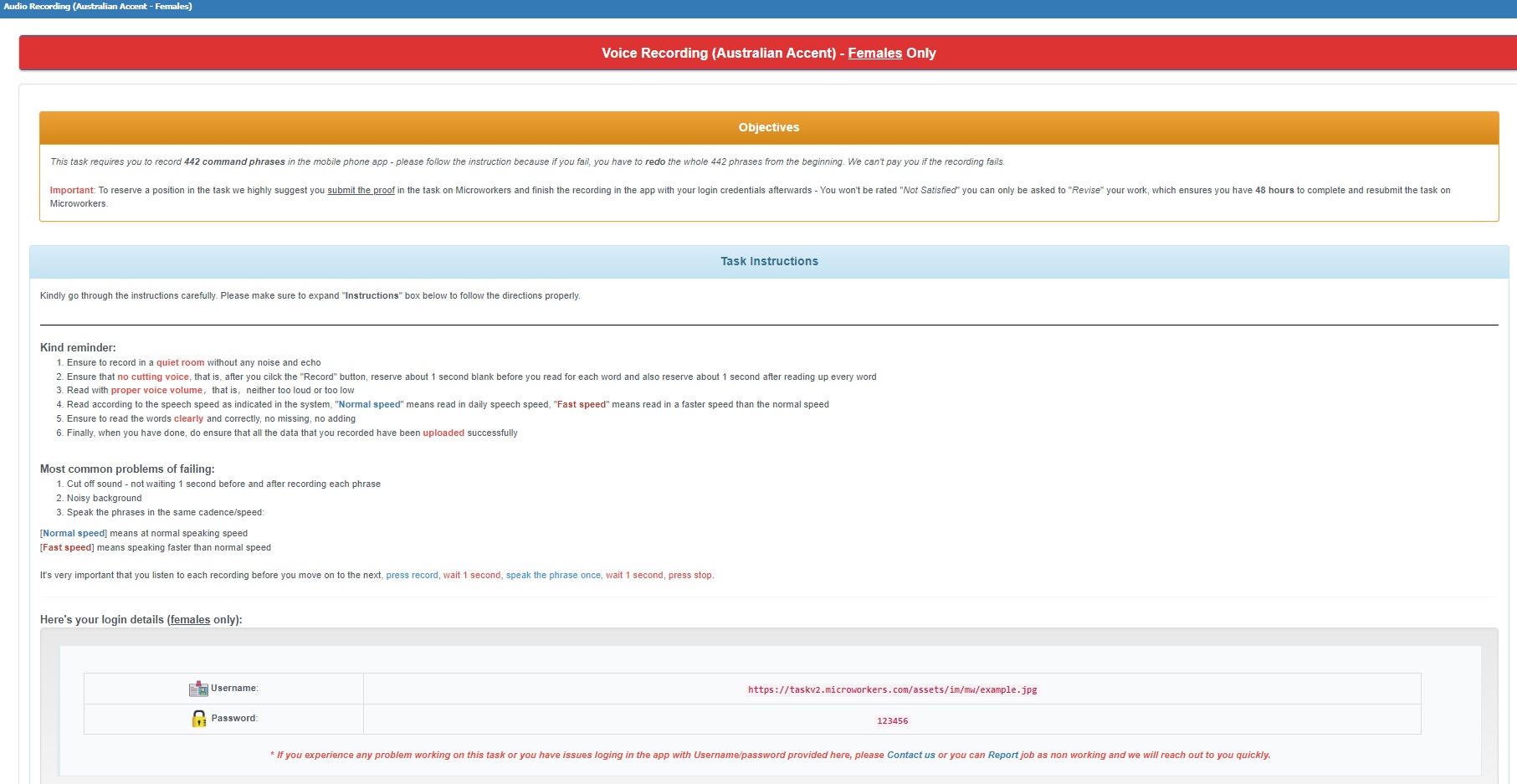This screenshot has height=784, width=1517.
Task: Click the red 'Important' label
Action: [71, 190]
